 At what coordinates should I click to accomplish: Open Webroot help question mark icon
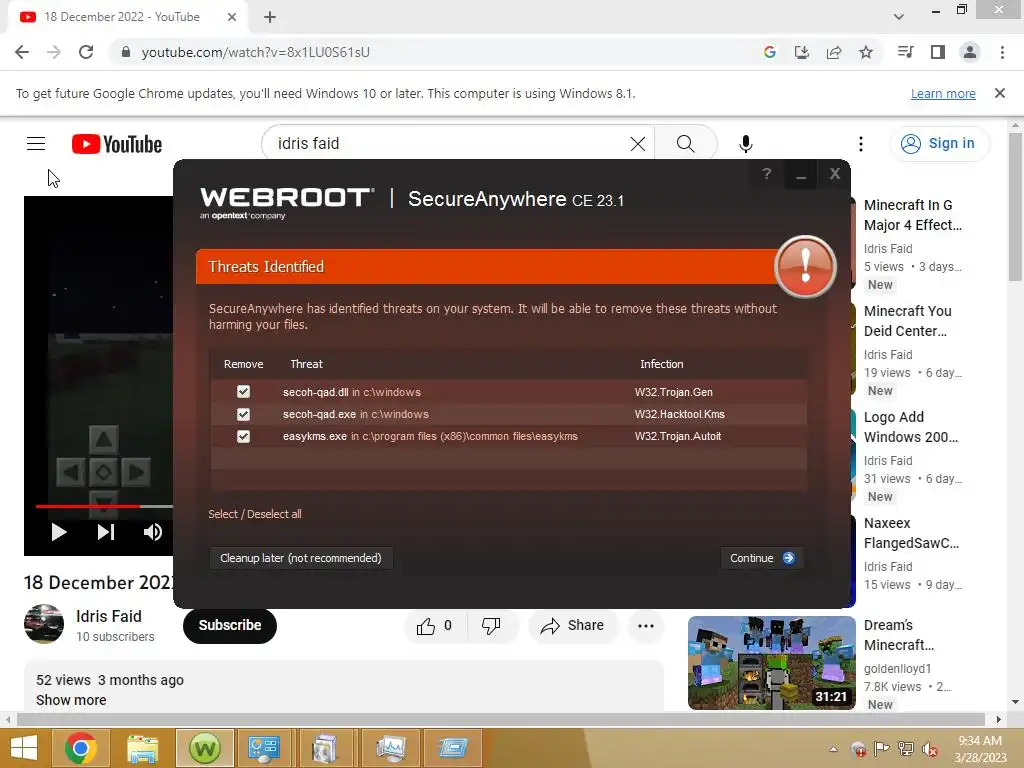click(767, 174)
